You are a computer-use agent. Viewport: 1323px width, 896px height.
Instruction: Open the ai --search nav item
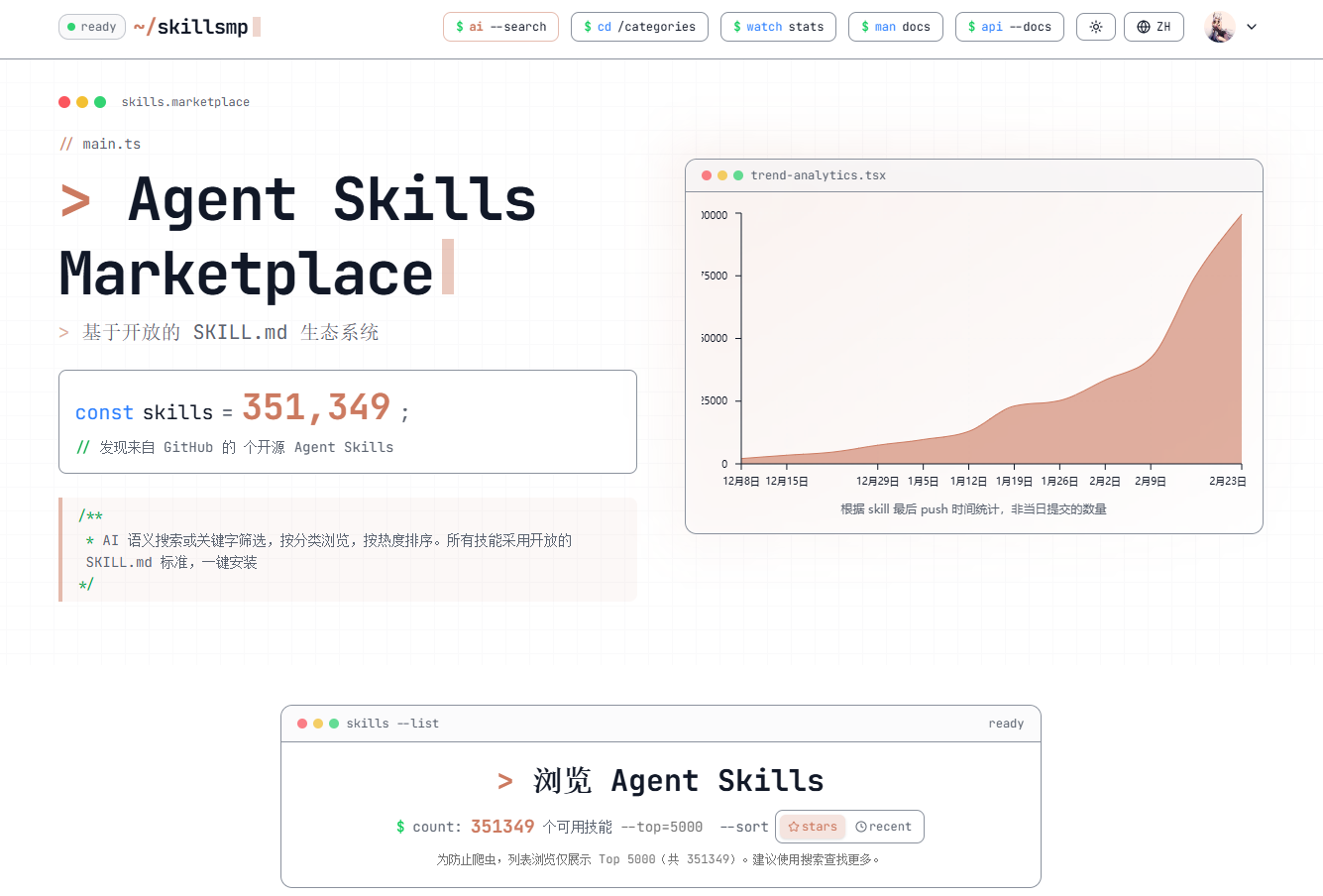(500, 27)
